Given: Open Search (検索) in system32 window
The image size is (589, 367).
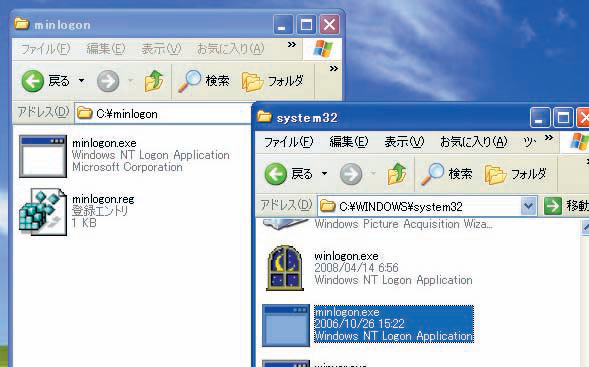Looking at the screenshot, I should 446,174.
